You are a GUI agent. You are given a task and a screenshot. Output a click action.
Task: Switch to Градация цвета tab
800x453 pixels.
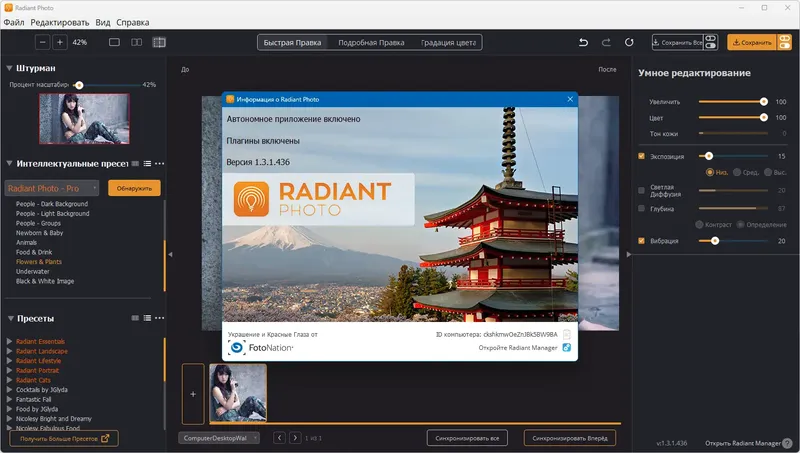click(x=448, y=42)
